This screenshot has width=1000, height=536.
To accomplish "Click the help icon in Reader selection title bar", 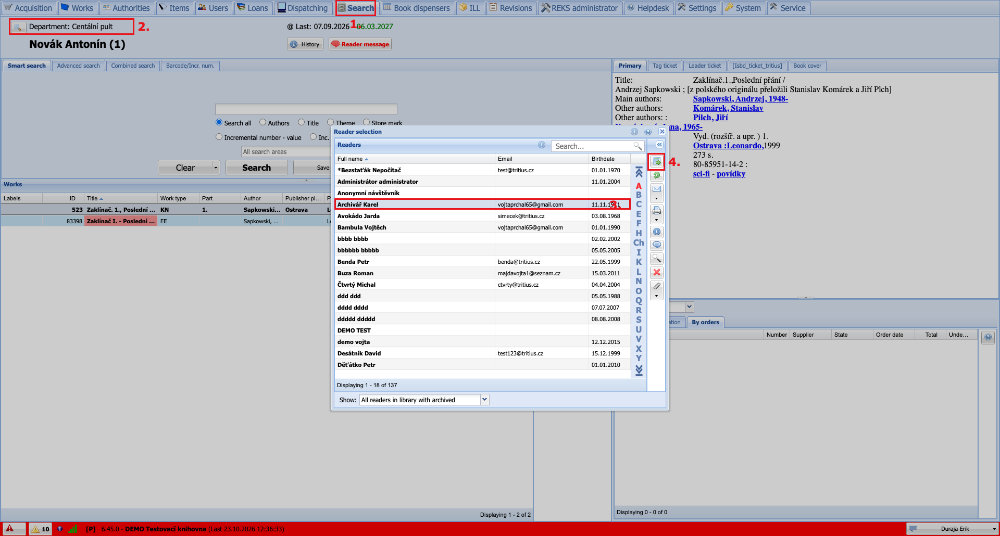I will click(x=635, y=131).
